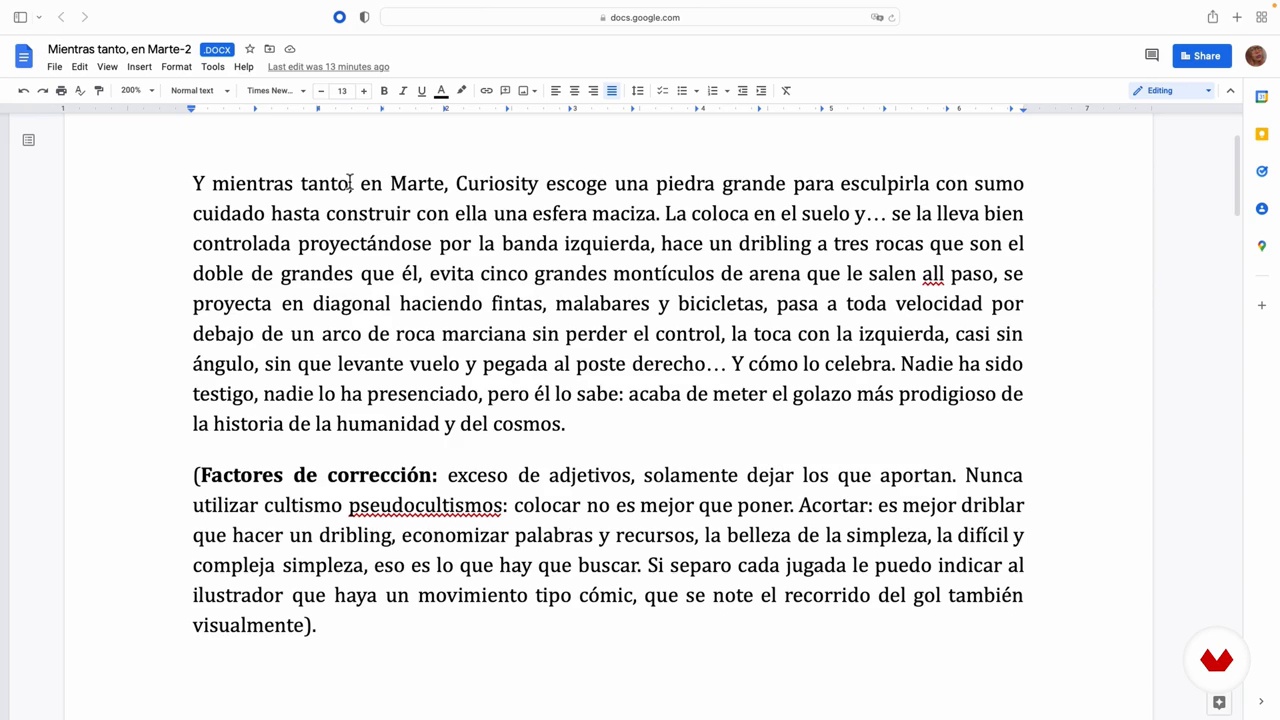Rename document title 'Mientras tanto, en Marte-2'
The height and width of the screenshot is (720, 1280).
[x=119, y=49]
